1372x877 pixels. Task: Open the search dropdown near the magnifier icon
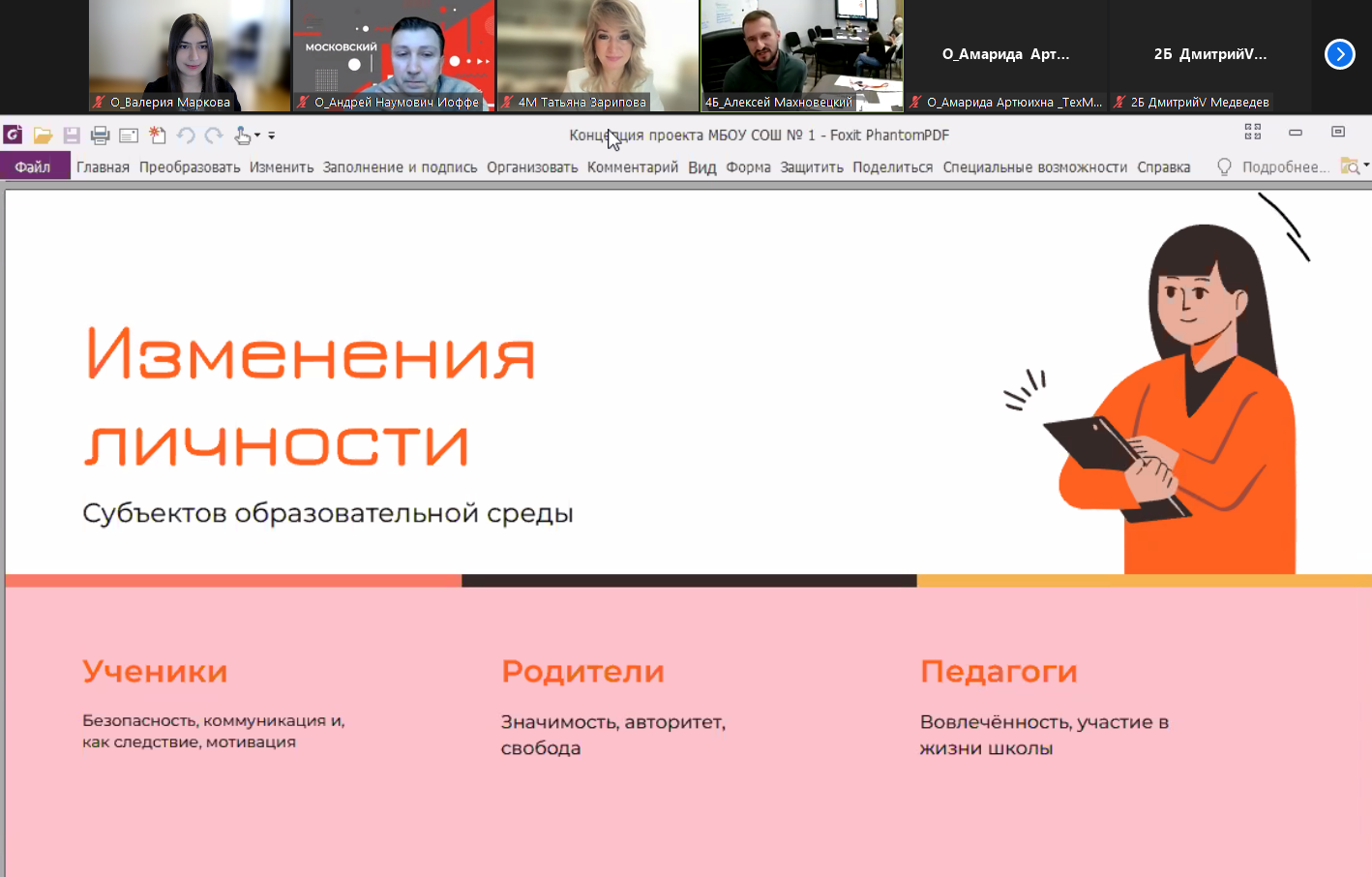(1366, 166)
